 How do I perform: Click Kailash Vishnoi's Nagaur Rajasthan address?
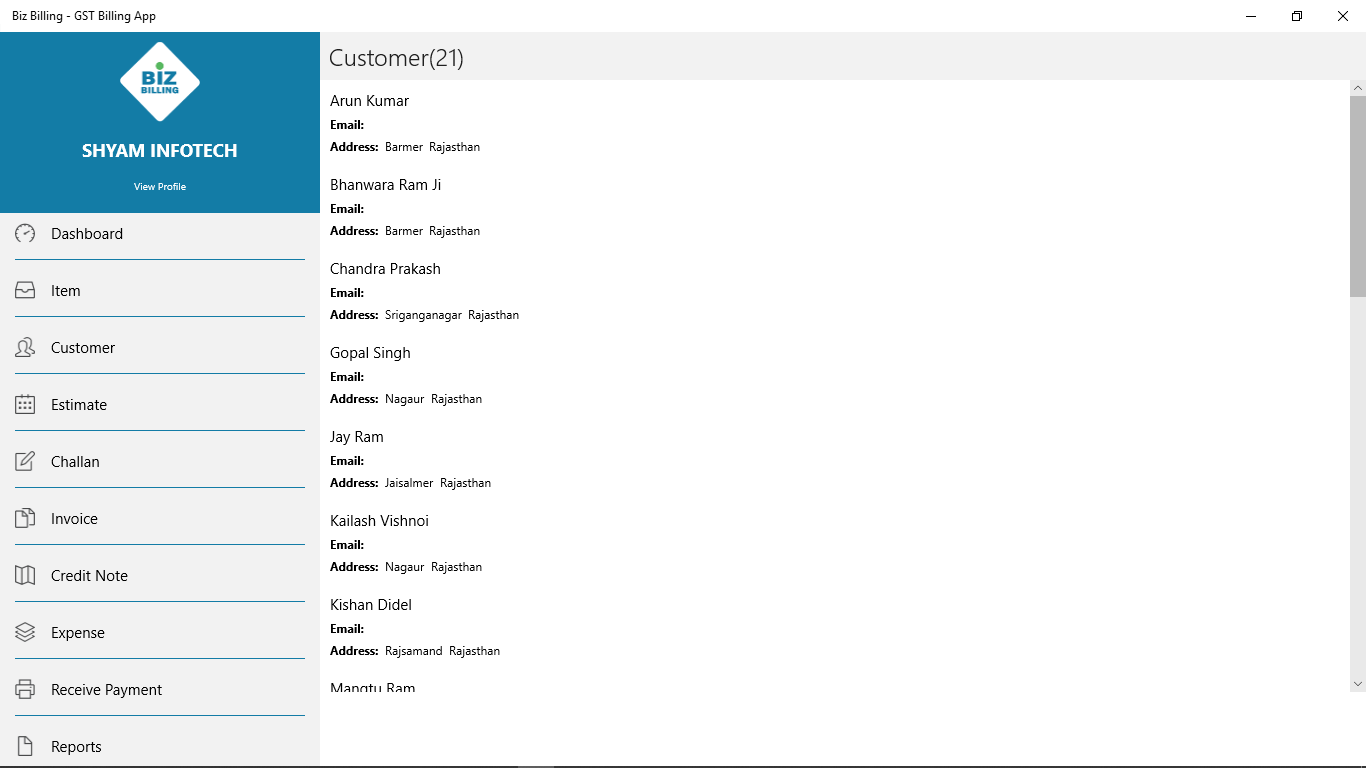(433, 567)
